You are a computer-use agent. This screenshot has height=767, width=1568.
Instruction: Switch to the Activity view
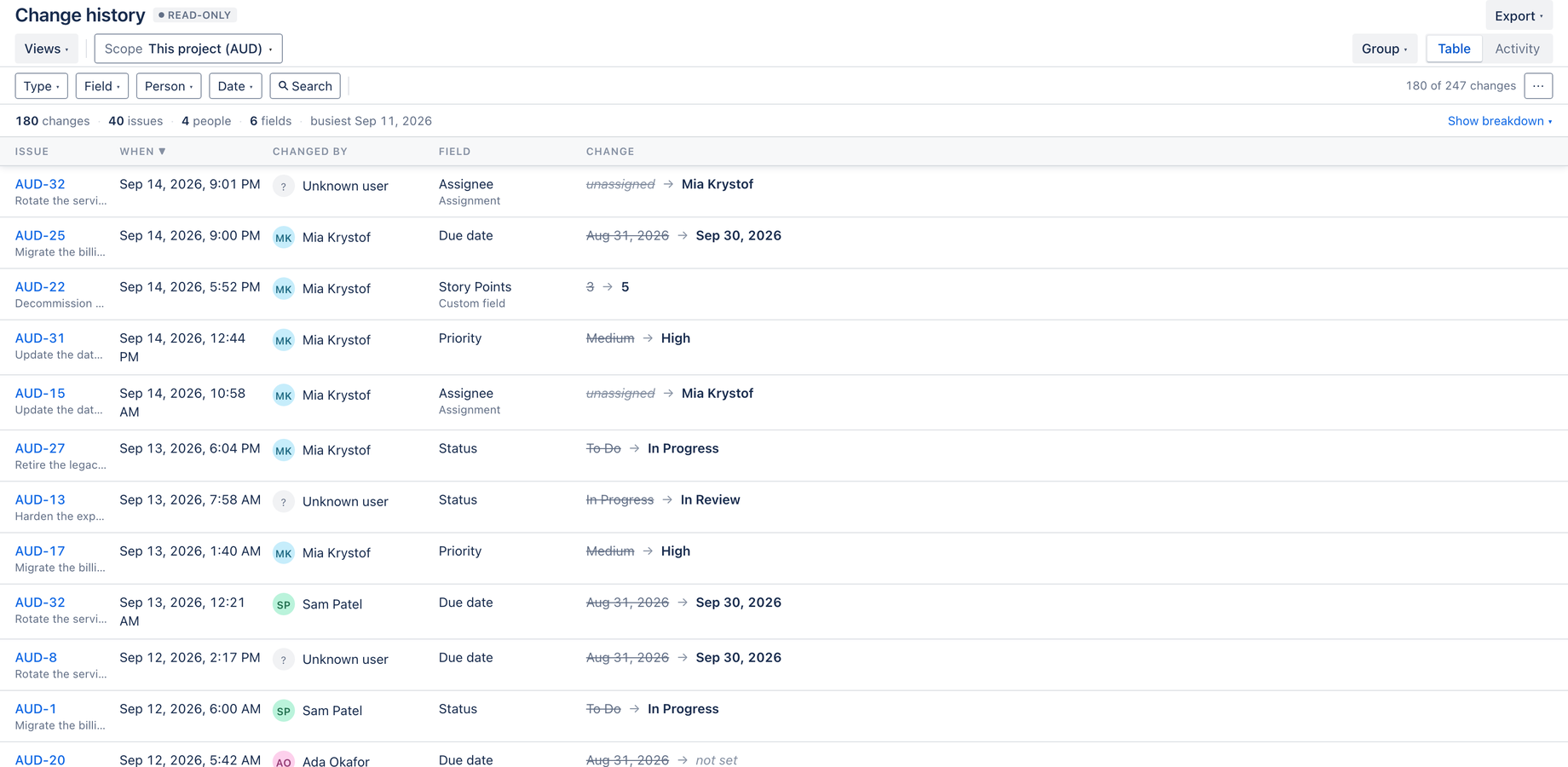coord(1517,49)
